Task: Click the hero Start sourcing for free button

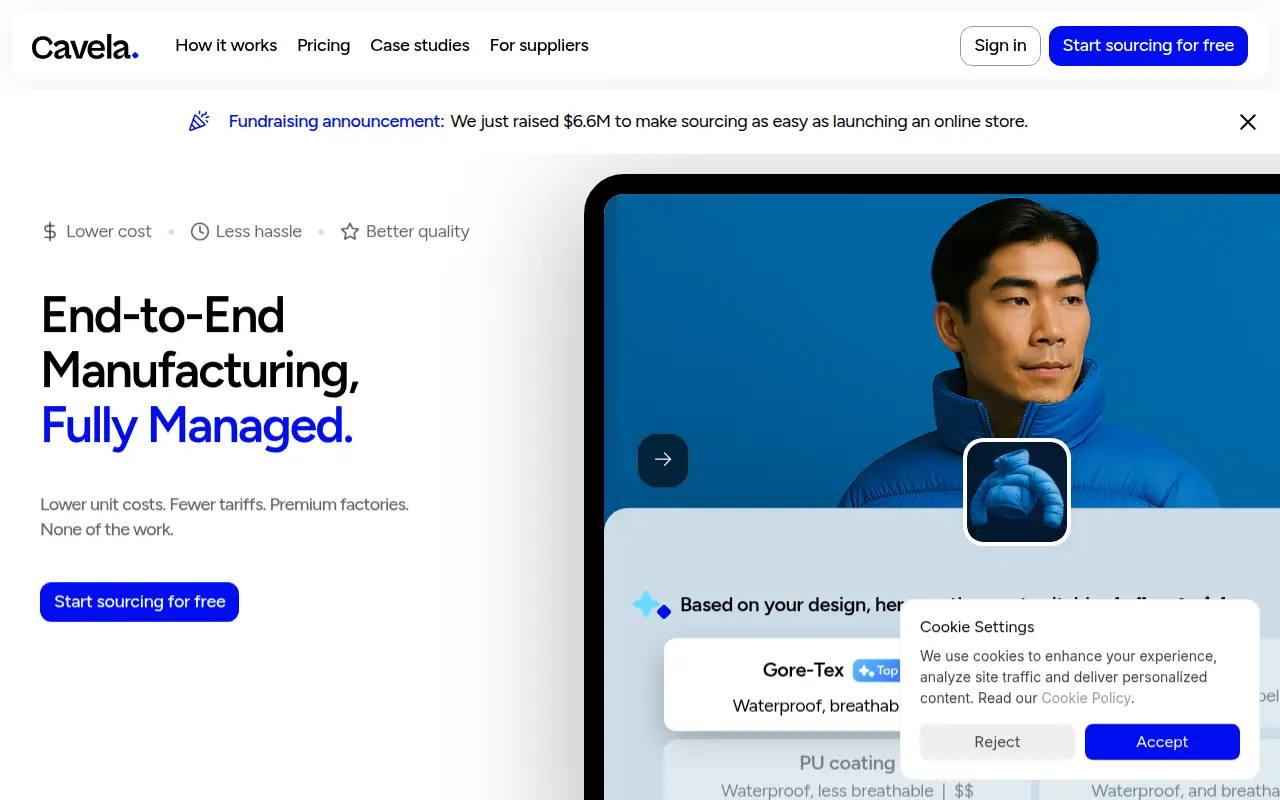Action: point(140,602)
